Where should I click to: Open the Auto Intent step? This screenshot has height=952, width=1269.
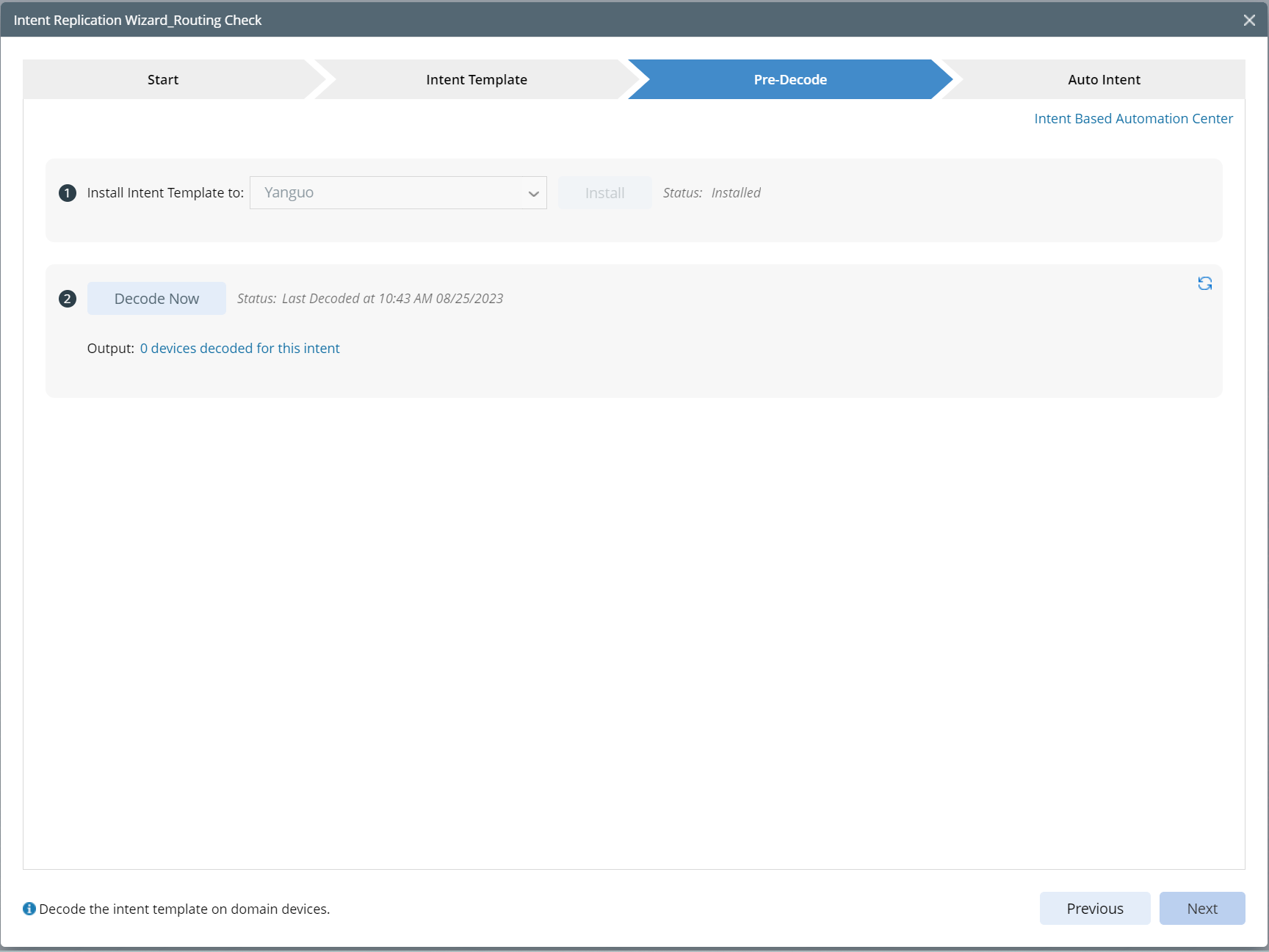pyautogui.click(x=1104, y=79)
